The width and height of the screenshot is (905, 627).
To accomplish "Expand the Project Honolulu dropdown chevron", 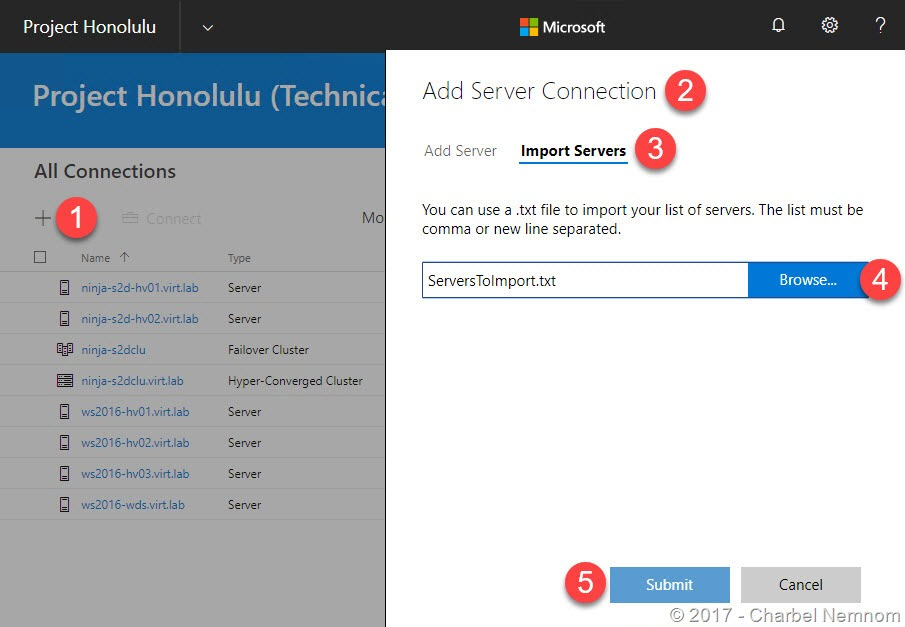I will (x=208, y=27).
